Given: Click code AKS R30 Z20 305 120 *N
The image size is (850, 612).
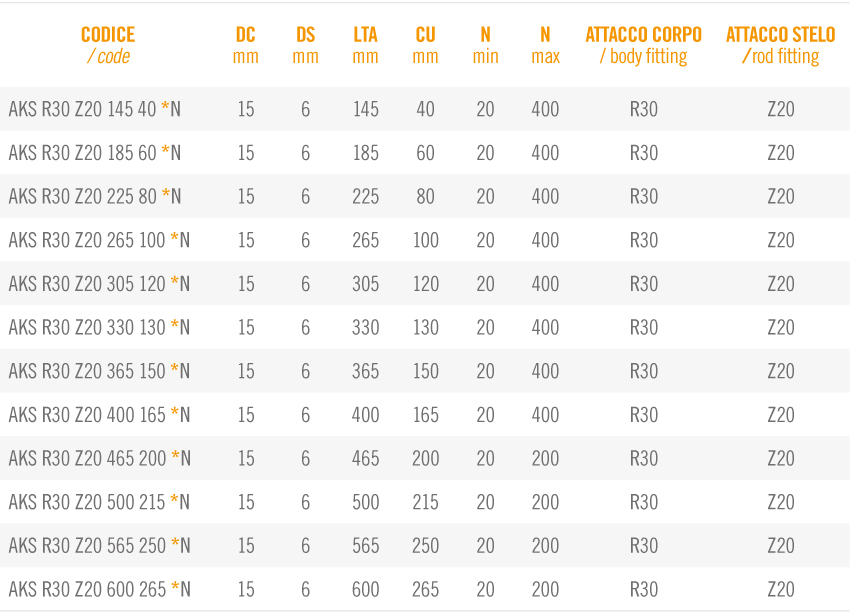Looking at the screenshot, I should 99,284.
